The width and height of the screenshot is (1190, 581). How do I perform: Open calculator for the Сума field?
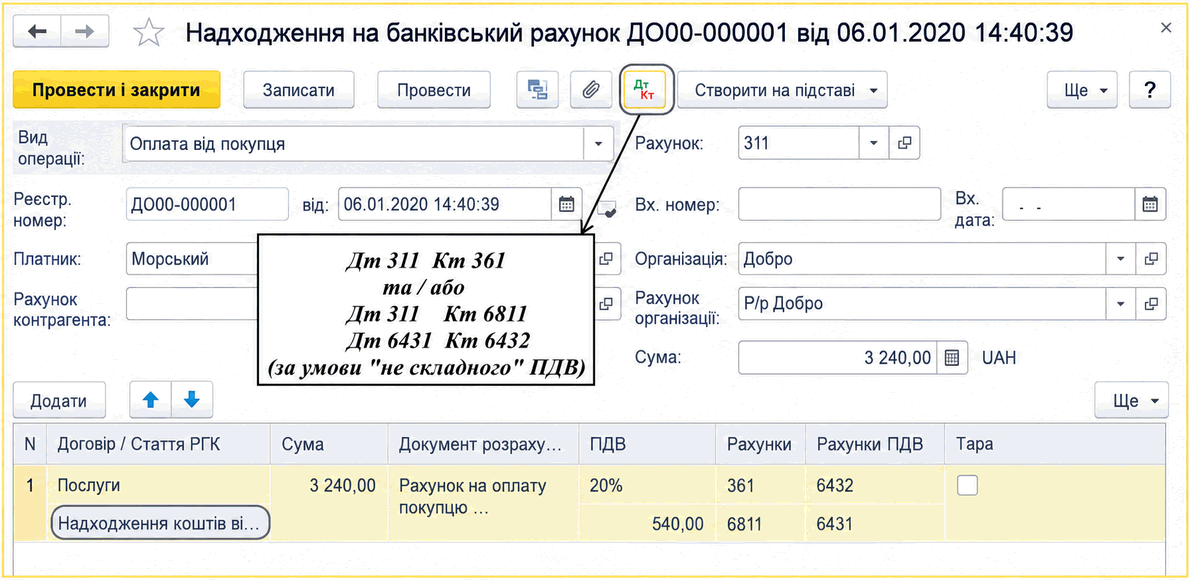952,358
